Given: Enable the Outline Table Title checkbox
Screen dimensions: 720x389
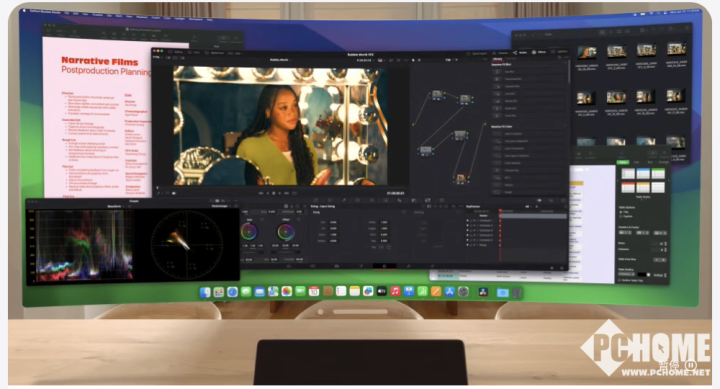Looking at the screenshot, I should (619, 280).
